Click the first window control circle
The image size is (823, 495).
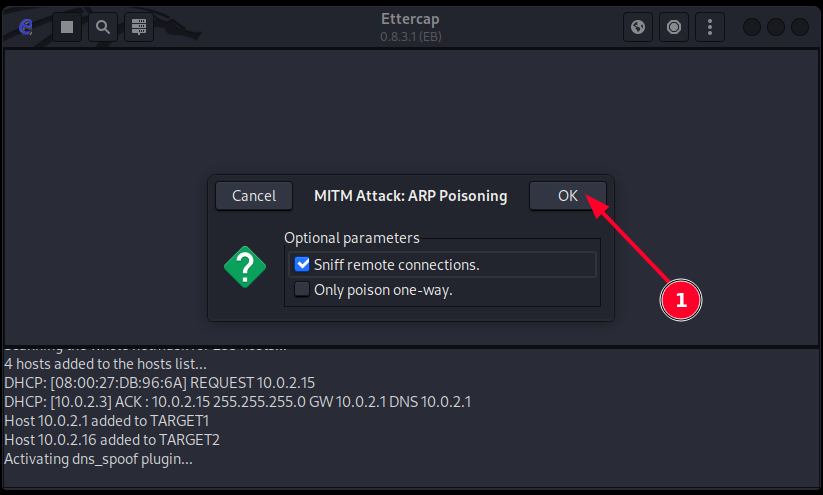[752, 27]
